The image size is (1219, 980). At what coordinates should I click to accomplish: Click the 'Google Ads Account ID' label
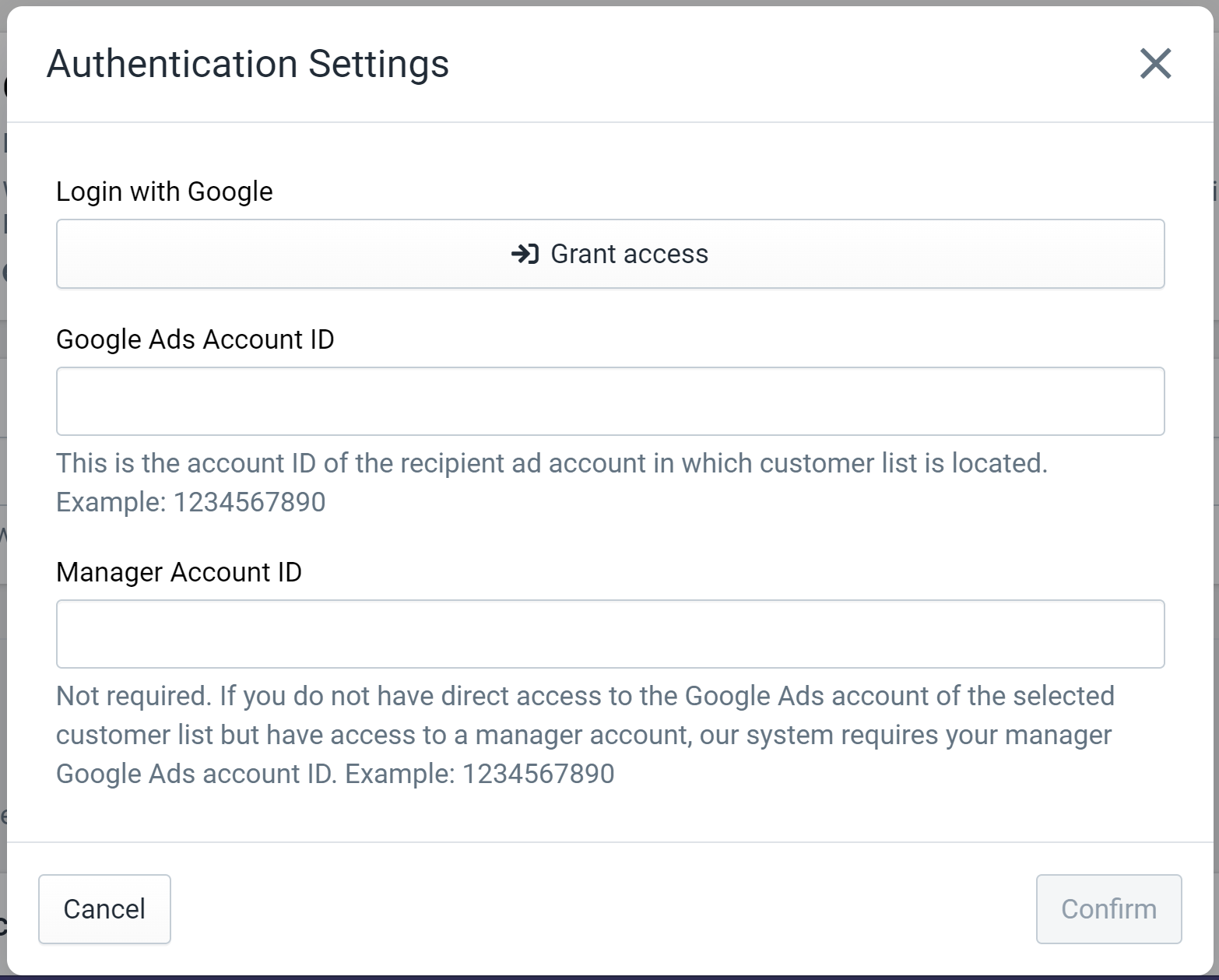195,339
